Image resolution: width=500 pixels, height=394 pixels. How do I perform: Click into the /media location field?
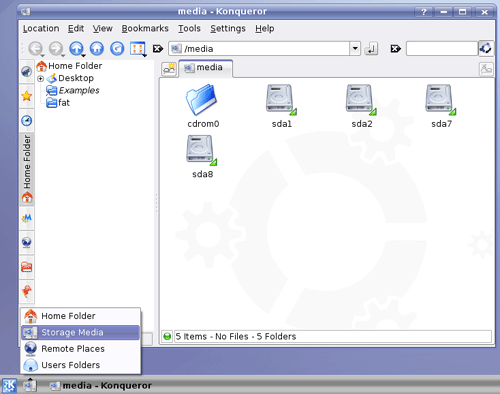coord(259,49)
